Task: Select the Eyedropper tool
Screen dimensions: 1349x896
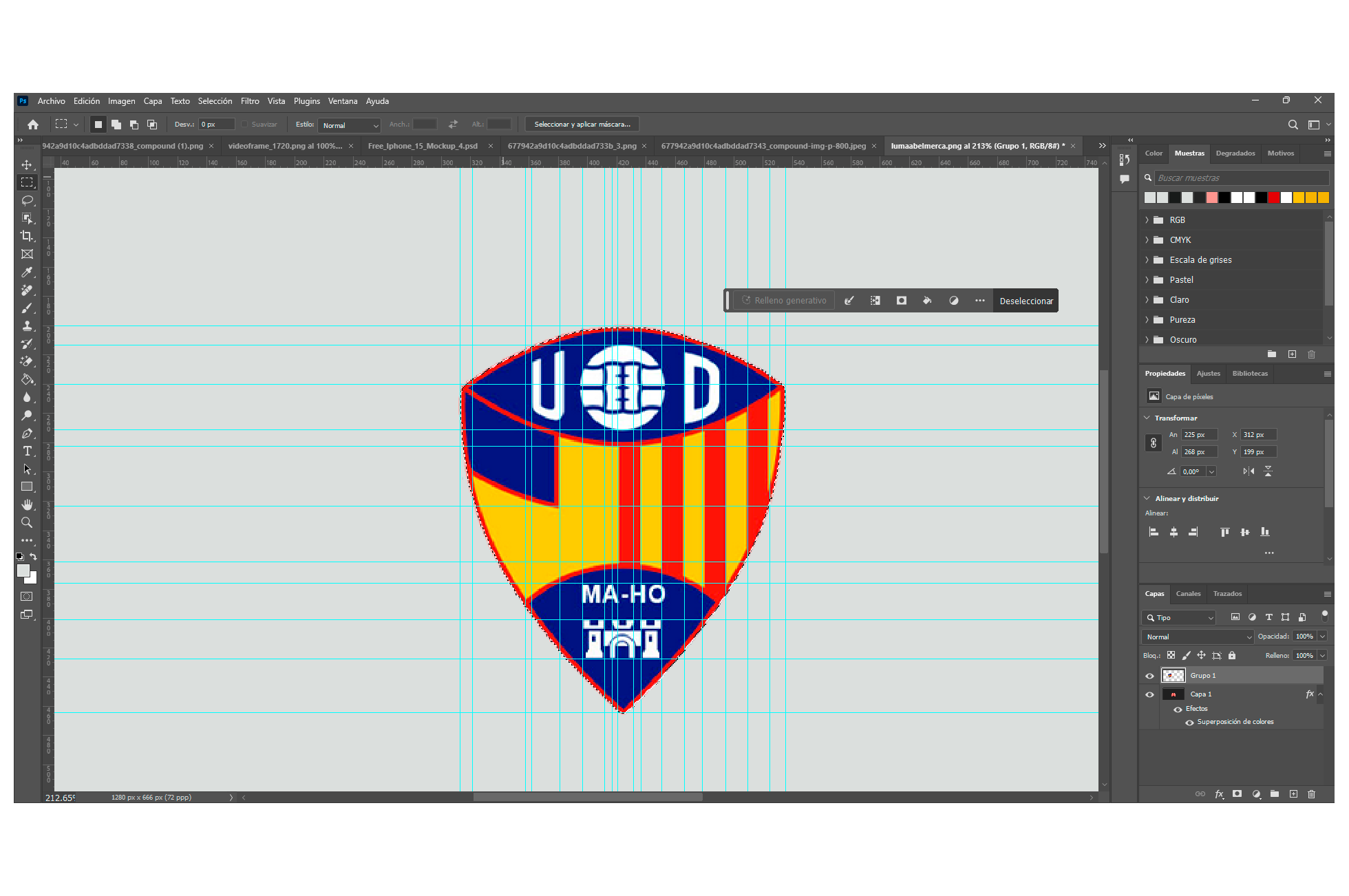Action: click(x=27, y=273)
